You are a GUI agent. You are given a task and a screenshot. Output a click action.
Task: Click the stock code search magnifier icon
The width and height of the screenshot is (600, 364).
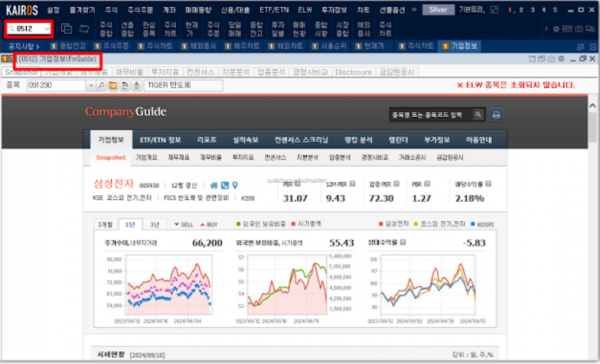[101, 85]
